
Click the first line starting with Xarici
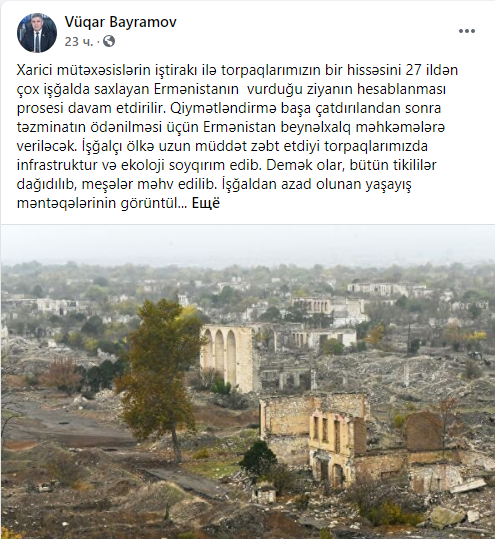coord(237,70)
